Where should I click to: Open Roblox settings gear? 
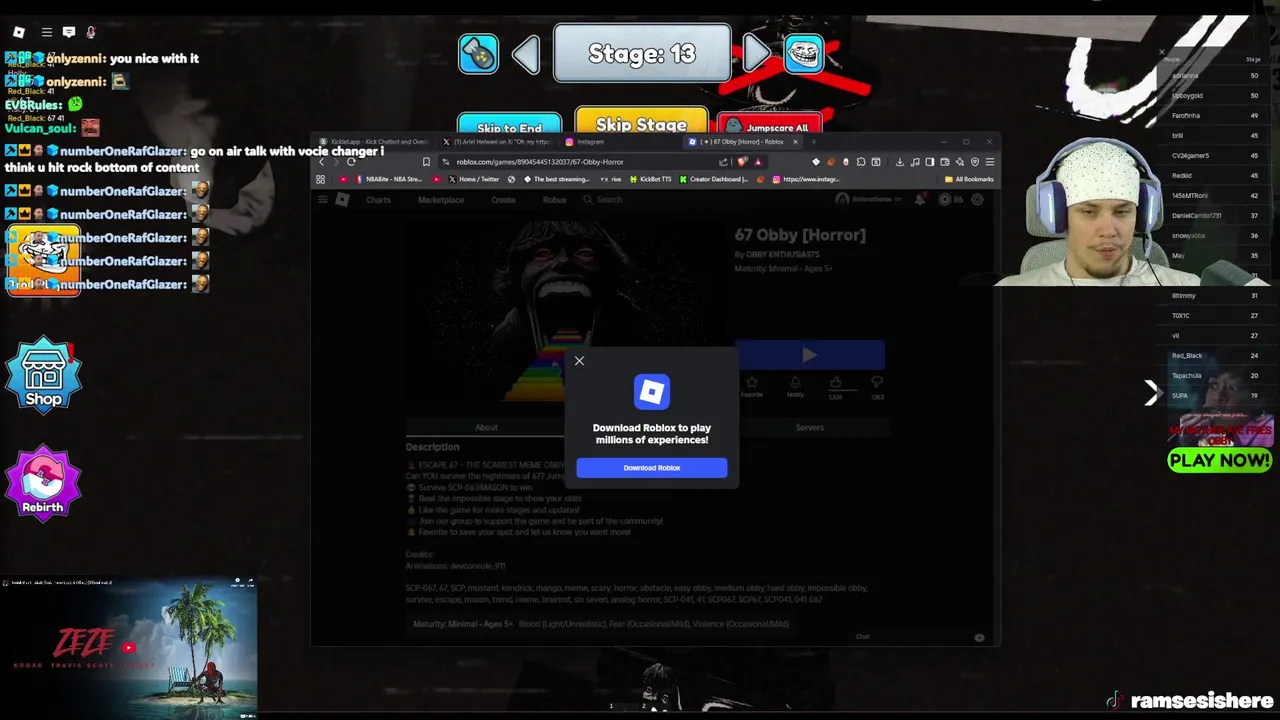click(x=977, y=199)
